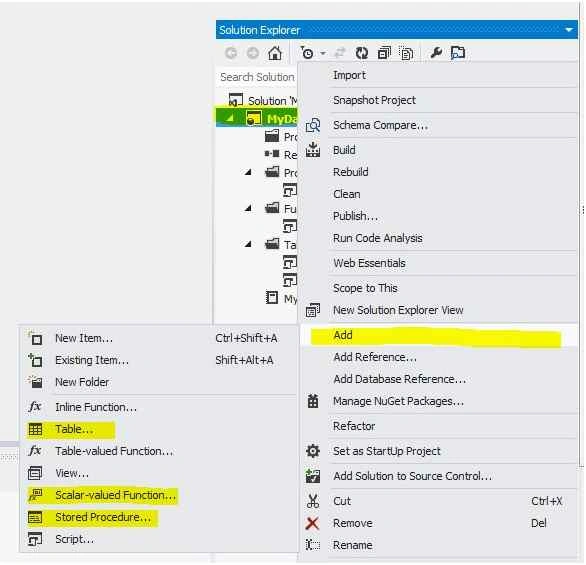Open the Solution Explorer window options arrow
This screenshot has height=565, width=586.
pos(569,30)
